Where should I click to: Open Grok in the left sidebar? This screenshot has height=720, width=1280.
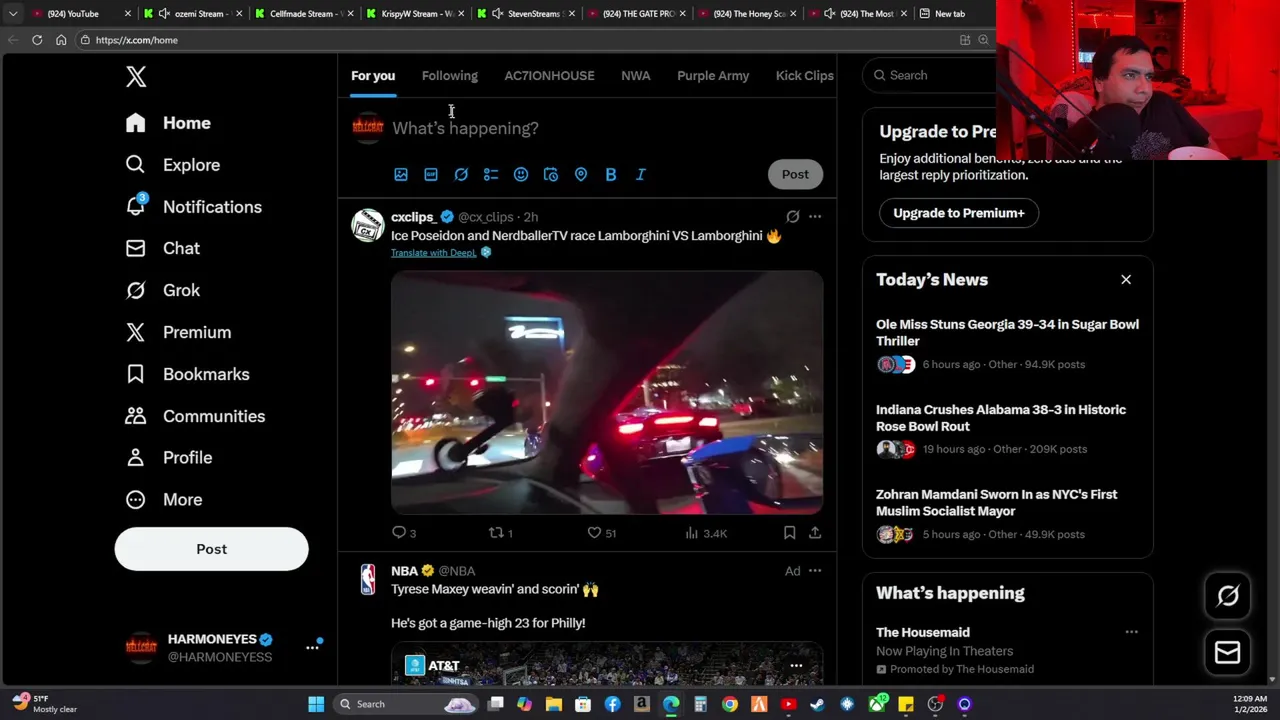[x=163, y=290]
